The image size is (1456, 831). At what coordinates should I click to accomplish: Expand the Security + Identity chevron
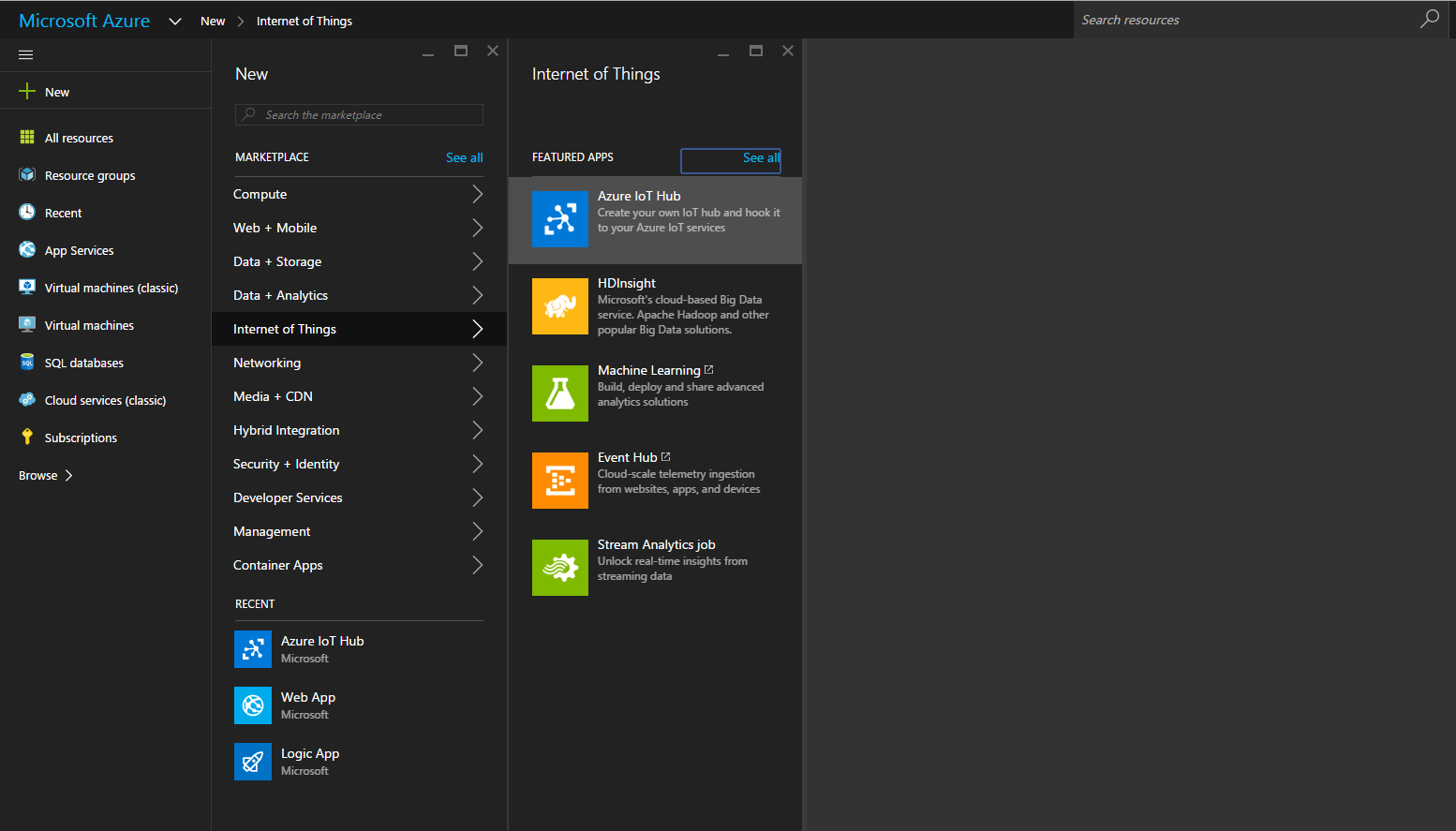pos(478,464)
